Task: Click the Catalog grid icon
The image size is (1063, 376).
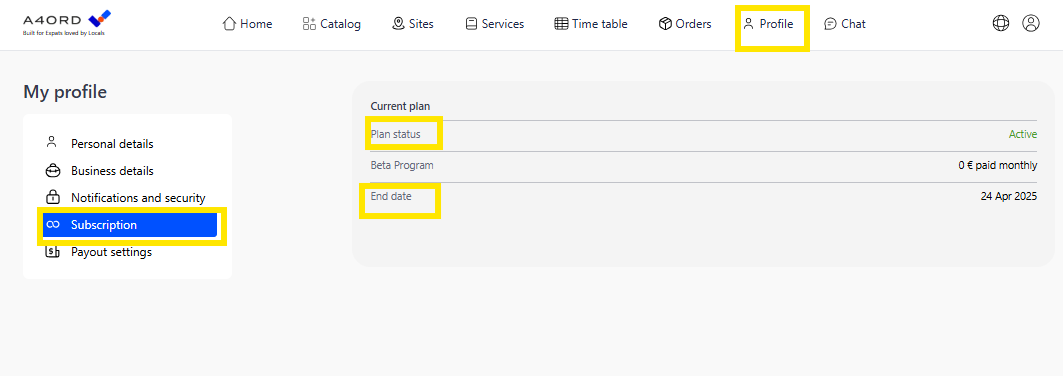Action: click(309, 24)
